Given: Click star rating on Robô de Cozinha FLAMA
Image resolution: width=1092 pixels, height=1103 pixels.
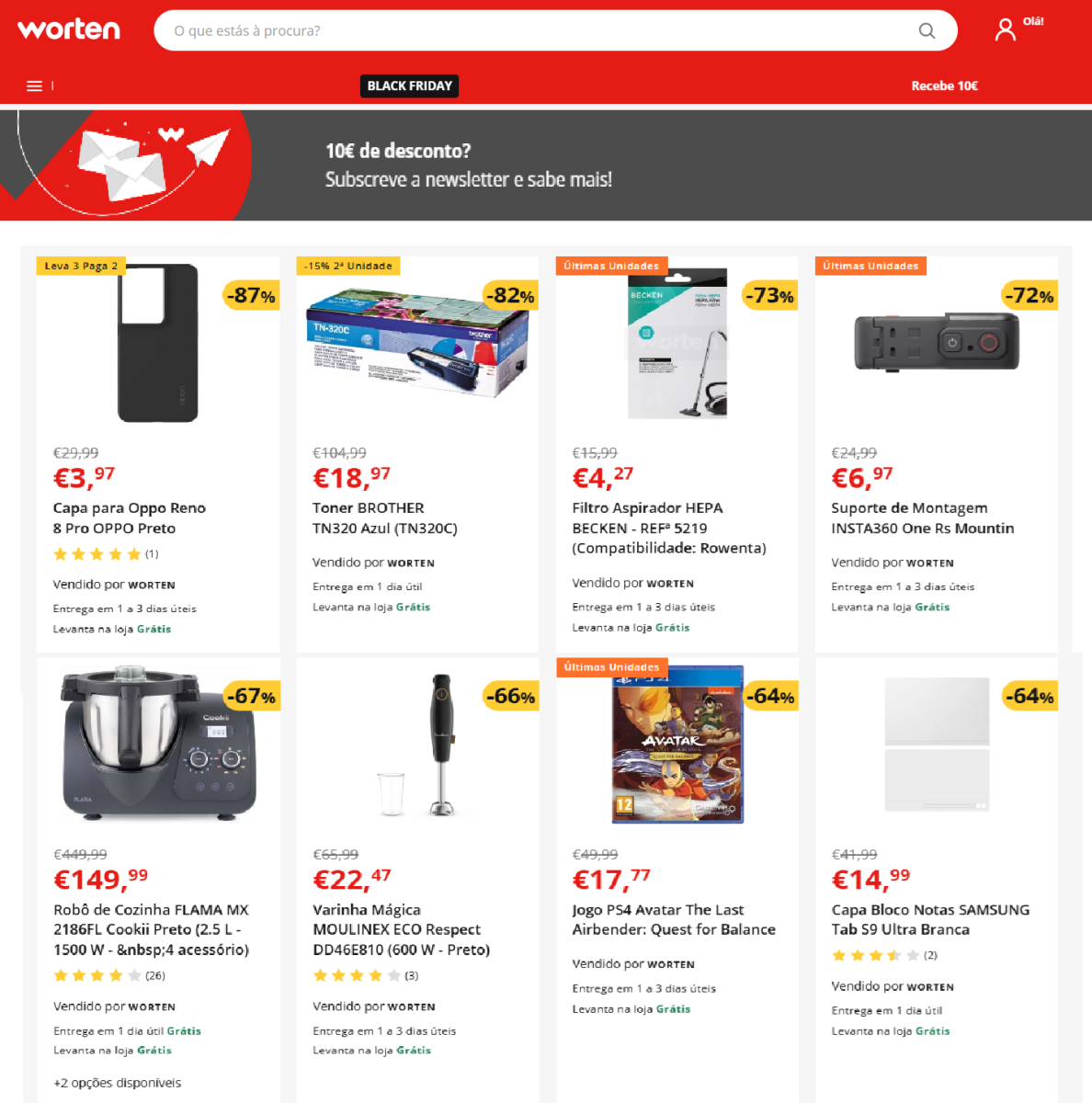Looking at the screenshot, I should [x=97, y=975].
